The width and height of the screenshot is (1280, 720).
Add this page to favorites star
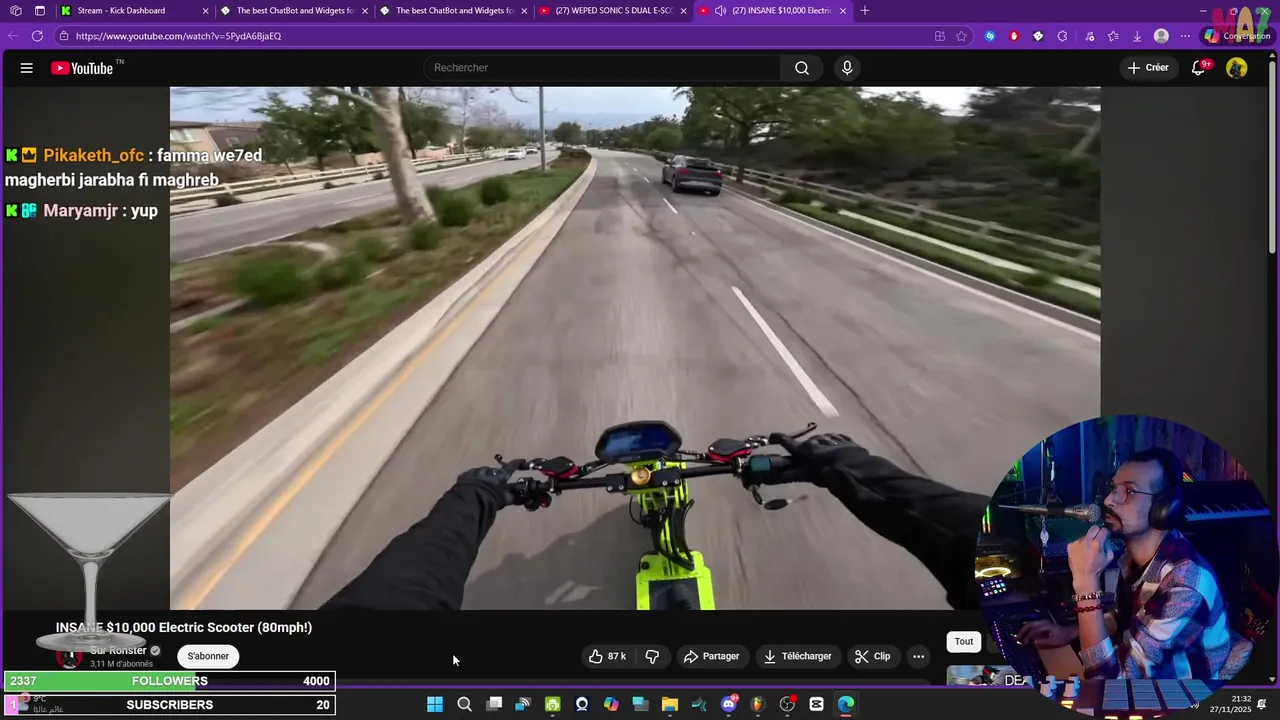pyautogui.click(x=961, y=36)
